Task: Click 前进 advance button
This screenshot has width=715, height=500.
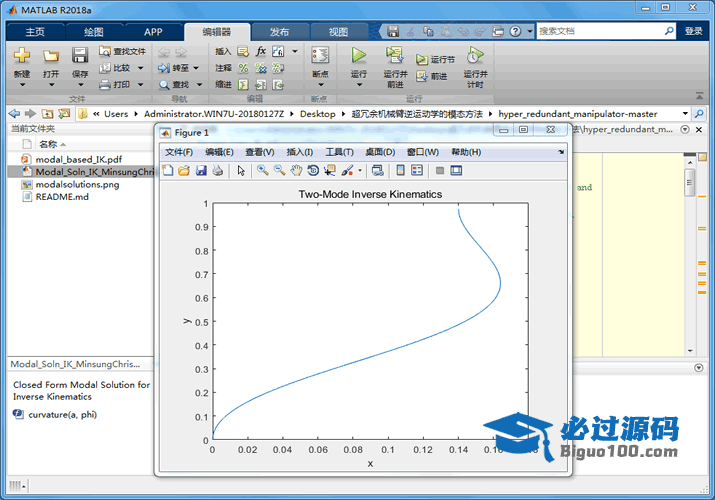Action: click(431, 76)
